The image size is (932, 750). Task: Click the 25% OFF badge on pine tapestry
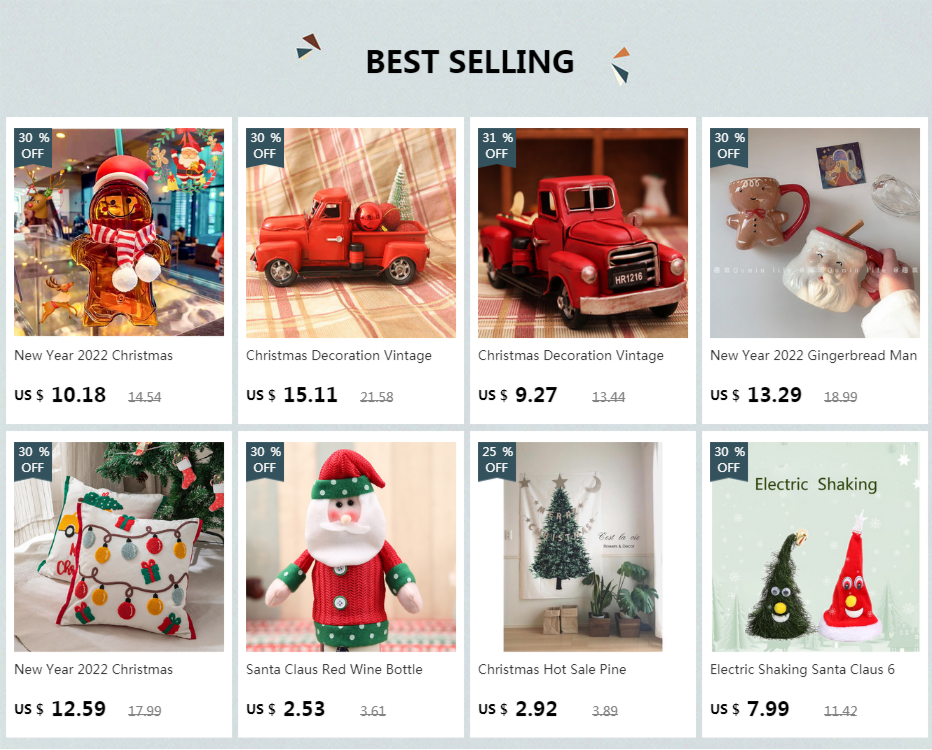coord(497,460)
